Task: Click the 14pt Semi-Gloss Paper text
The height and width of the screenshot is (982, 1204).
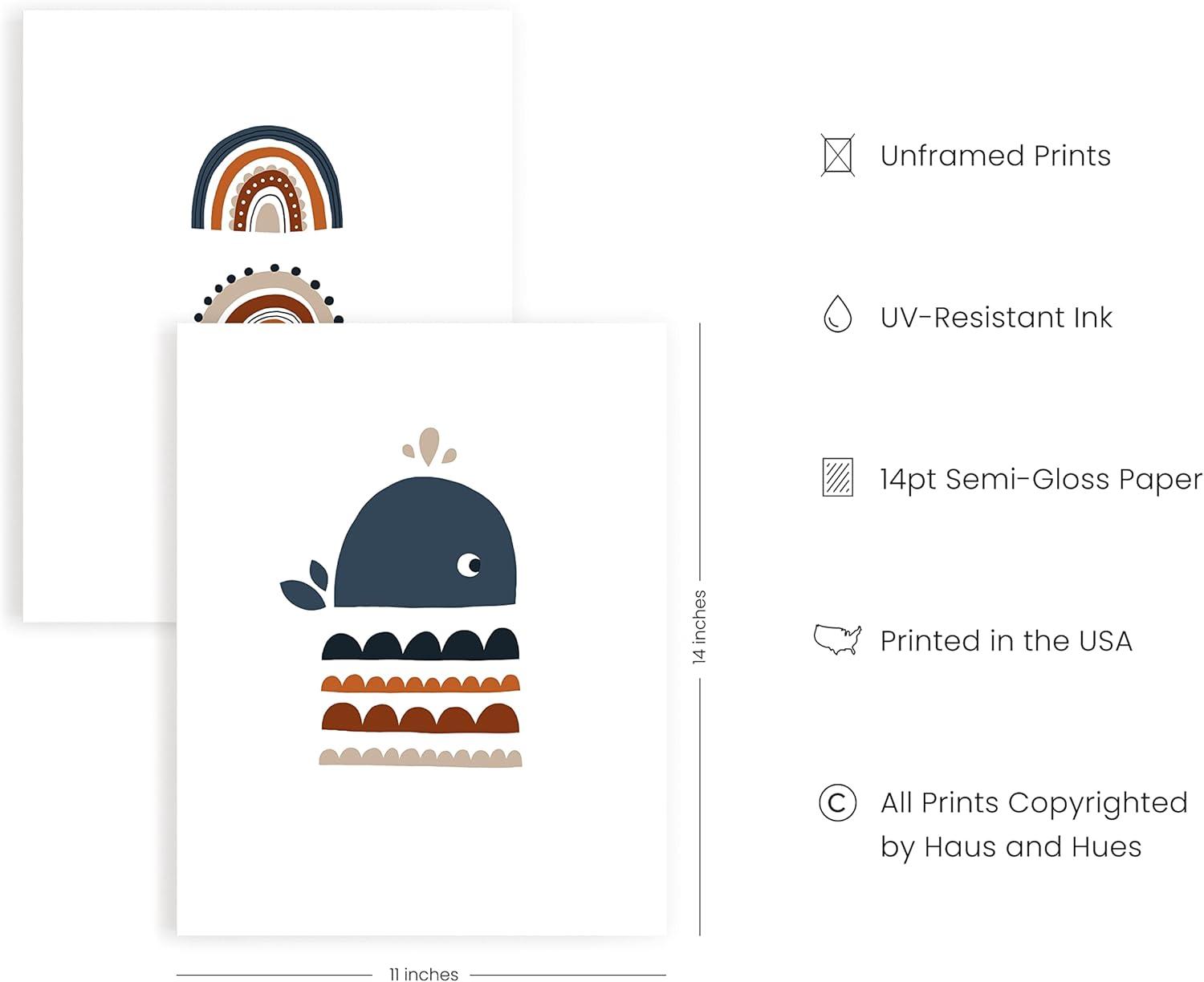Action: [1041, 480]
